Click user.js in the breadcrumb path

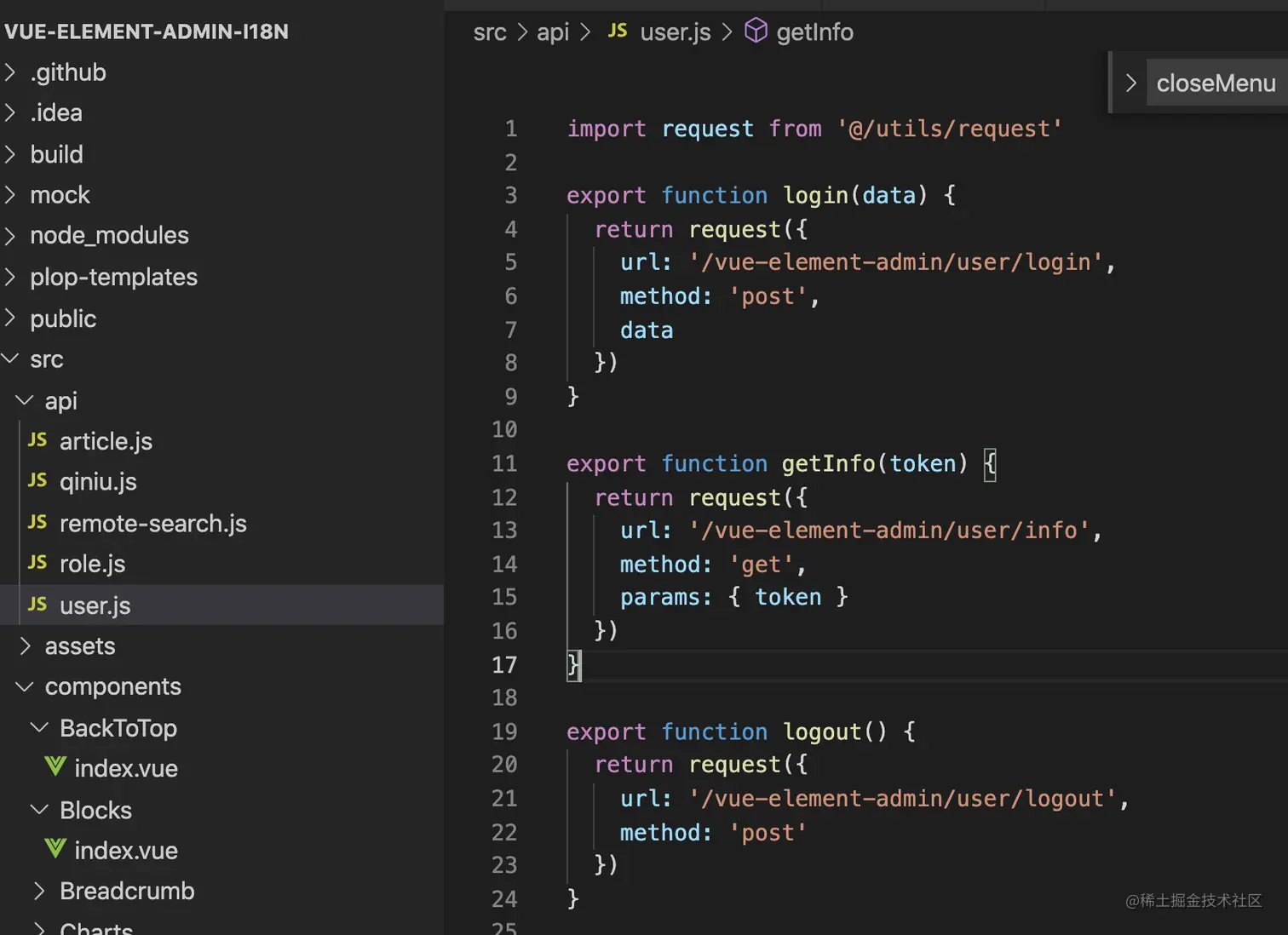point(676,32)
